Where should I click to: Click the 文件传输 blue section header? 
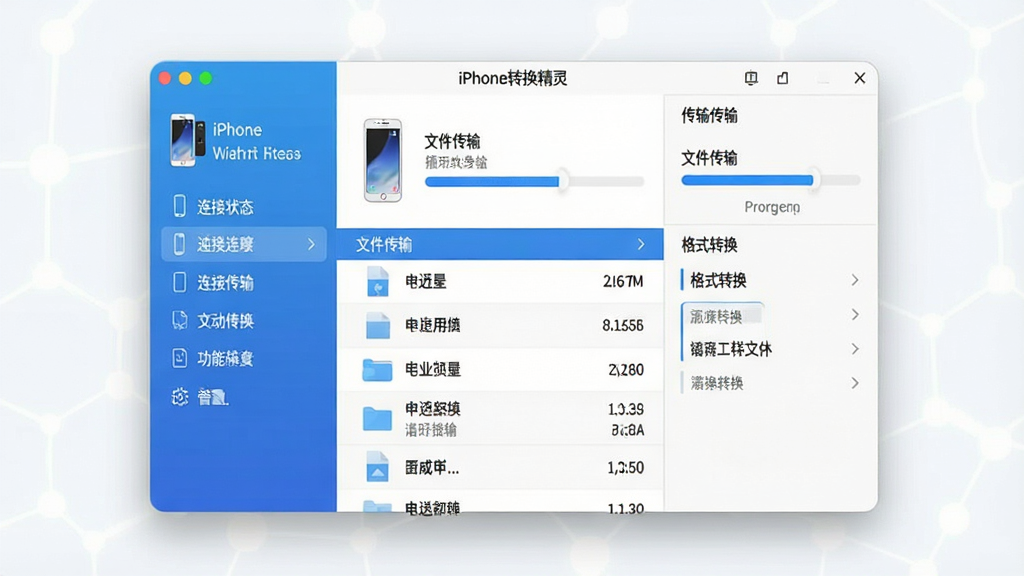click(x=500, y=244)
